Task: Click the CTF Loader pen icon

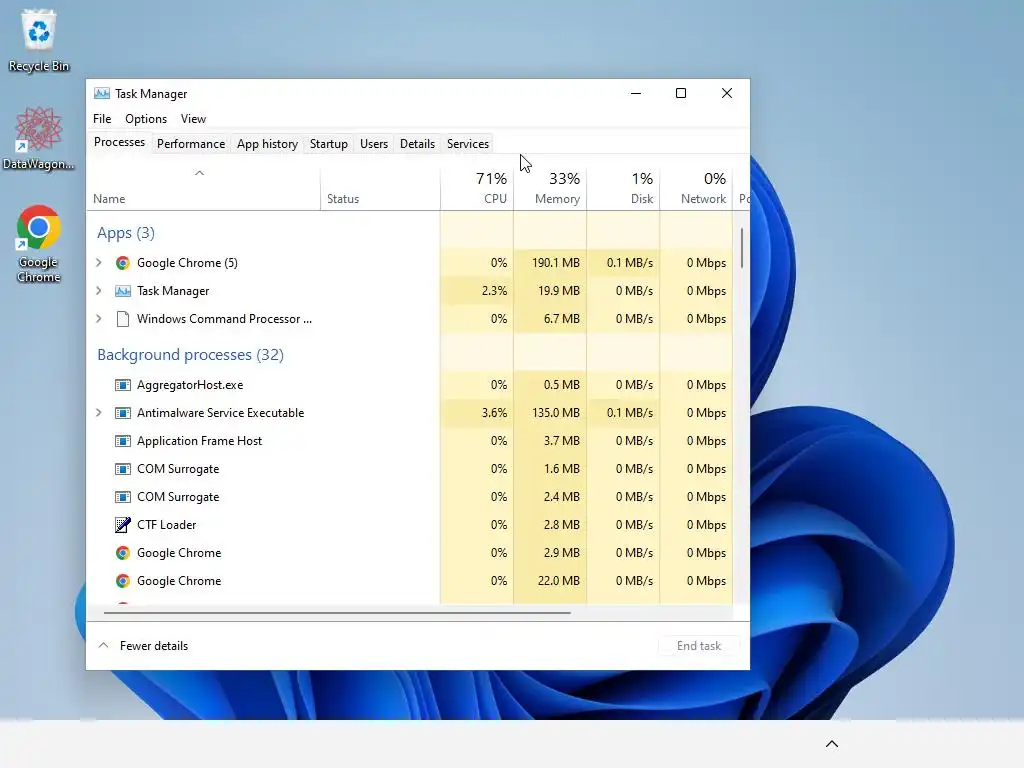Action: pos(122,524)
